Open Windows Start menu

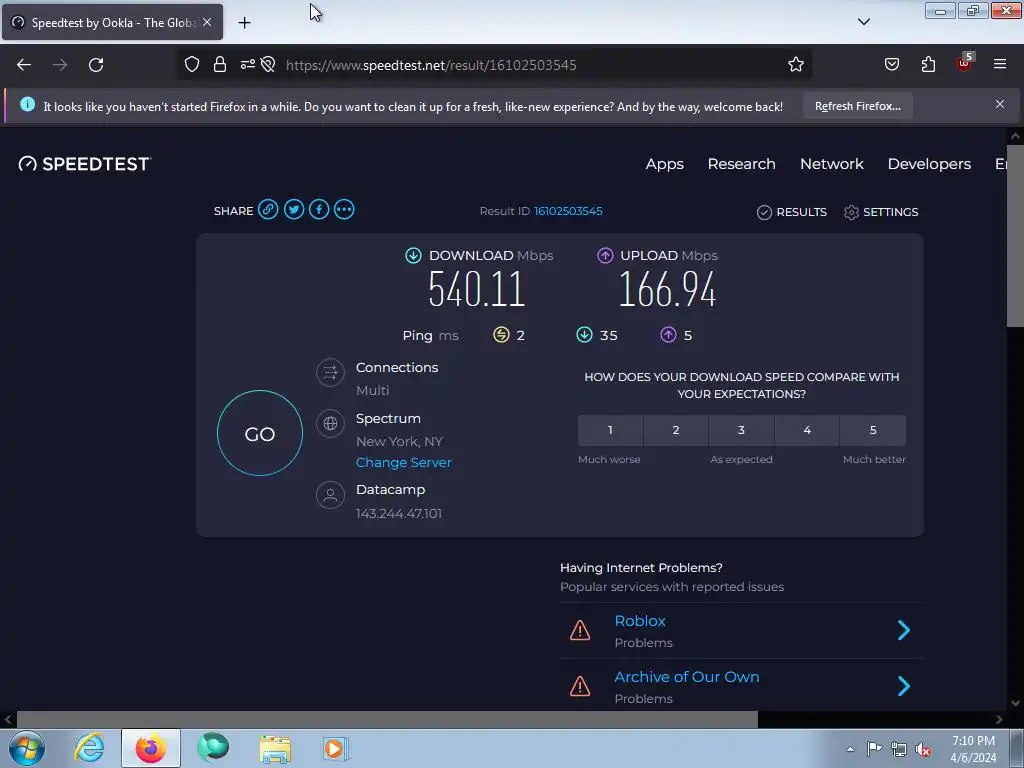pyautogui.click(x=27, y=748)
